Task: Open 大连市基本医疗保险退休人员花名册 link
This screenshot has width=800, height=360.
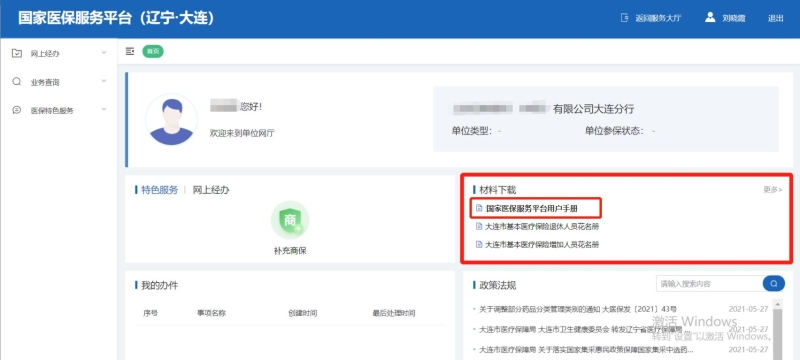Action: (542, 226)
